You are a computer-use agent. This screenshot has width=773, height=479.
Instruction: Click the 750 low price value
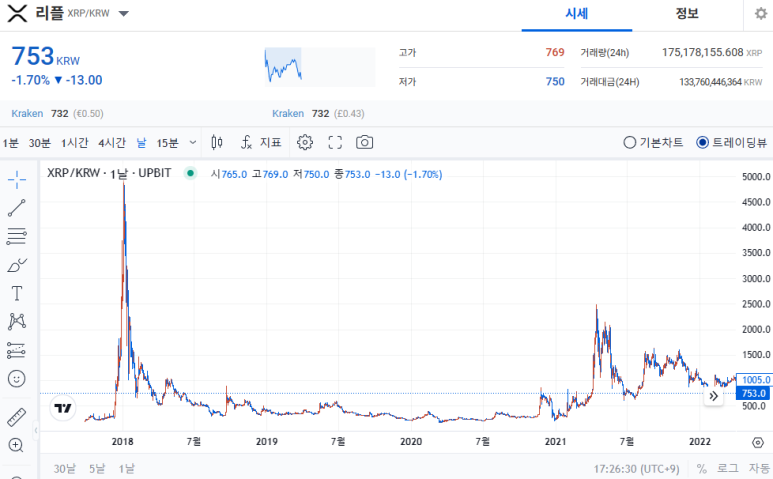point(555,81)
